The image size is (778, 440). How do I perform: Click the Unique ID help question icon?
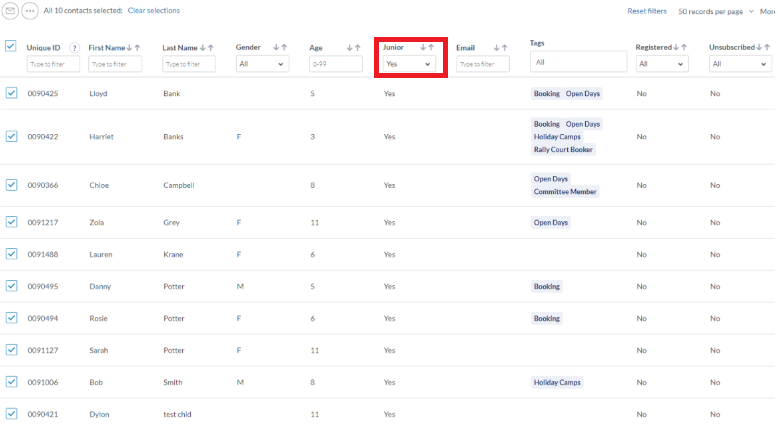75,48
